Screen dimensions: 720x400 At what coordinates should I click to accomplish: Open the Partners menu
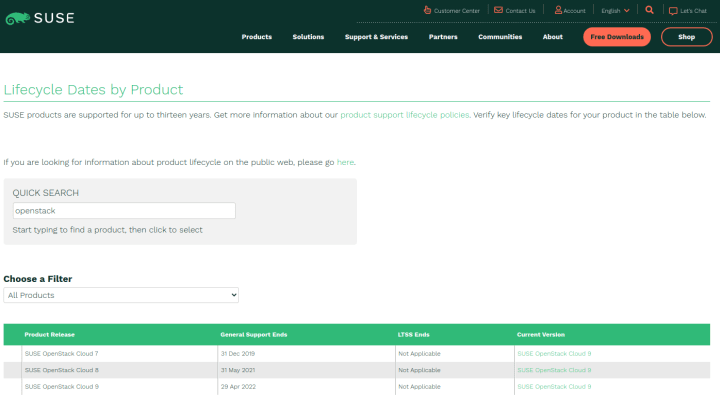443,37
